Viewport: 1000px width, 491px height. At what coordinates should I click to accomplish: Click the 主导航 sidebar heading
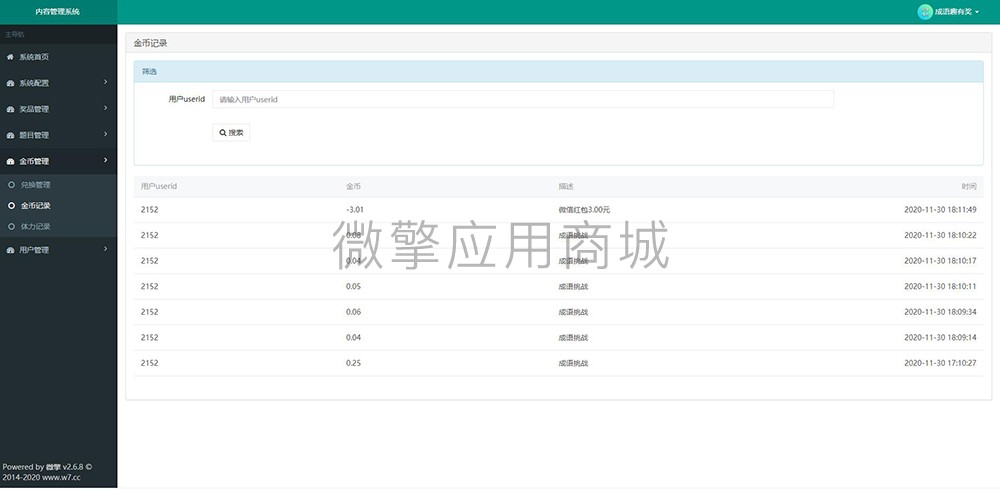14,34
